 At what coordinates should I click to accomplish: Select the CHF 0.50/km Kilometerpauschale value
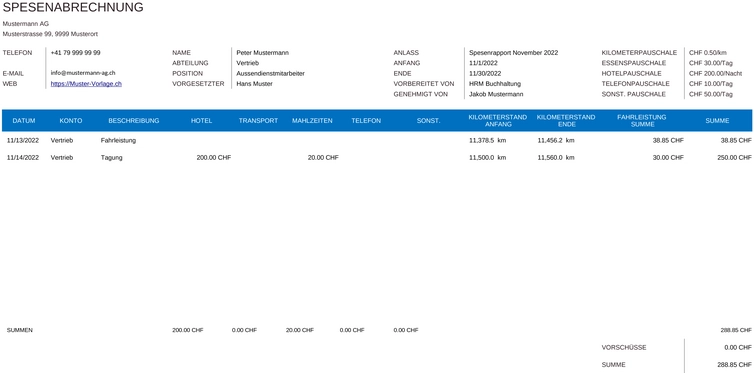coord(708,53)
